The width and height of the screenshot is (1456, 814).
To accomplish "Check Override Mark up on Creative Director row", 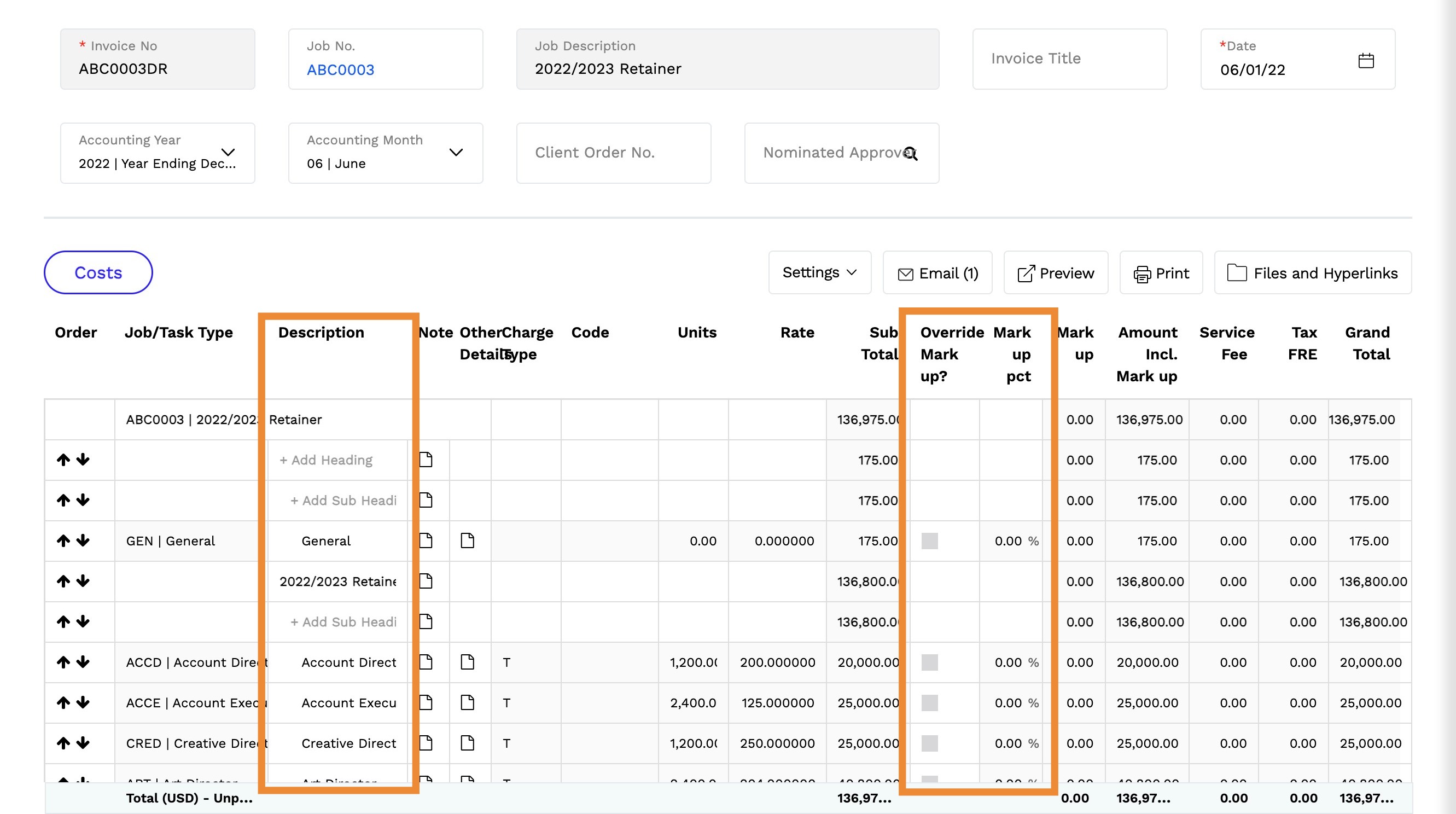I will (929, 743).
